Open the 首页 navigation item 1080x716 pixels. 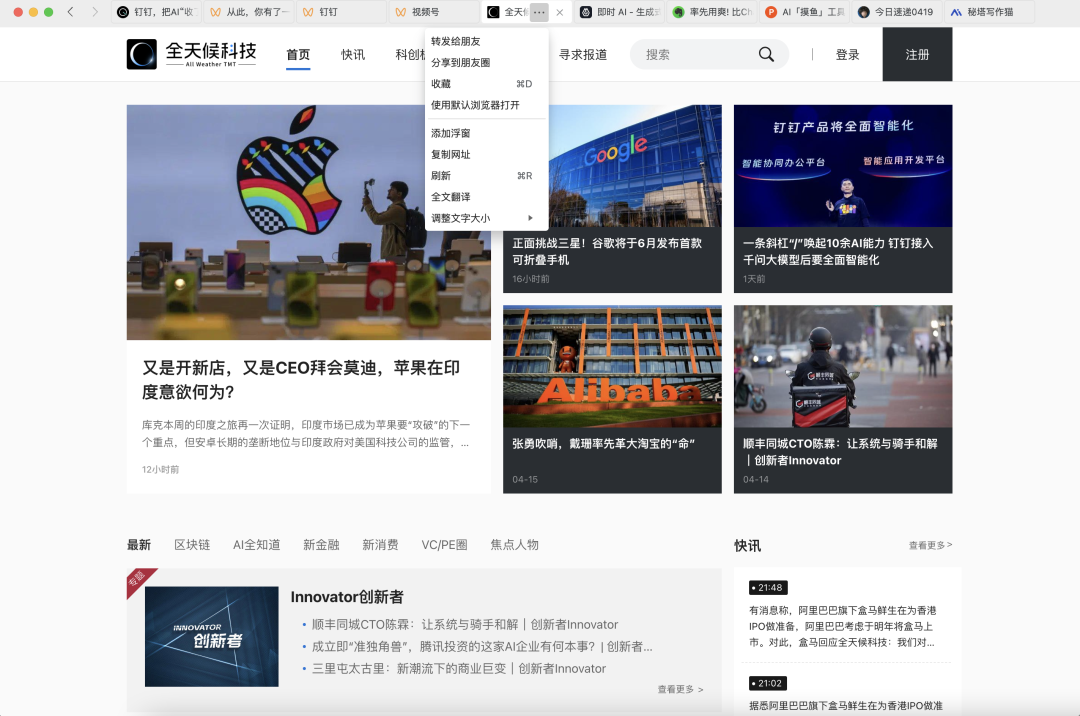pos(298,54)
